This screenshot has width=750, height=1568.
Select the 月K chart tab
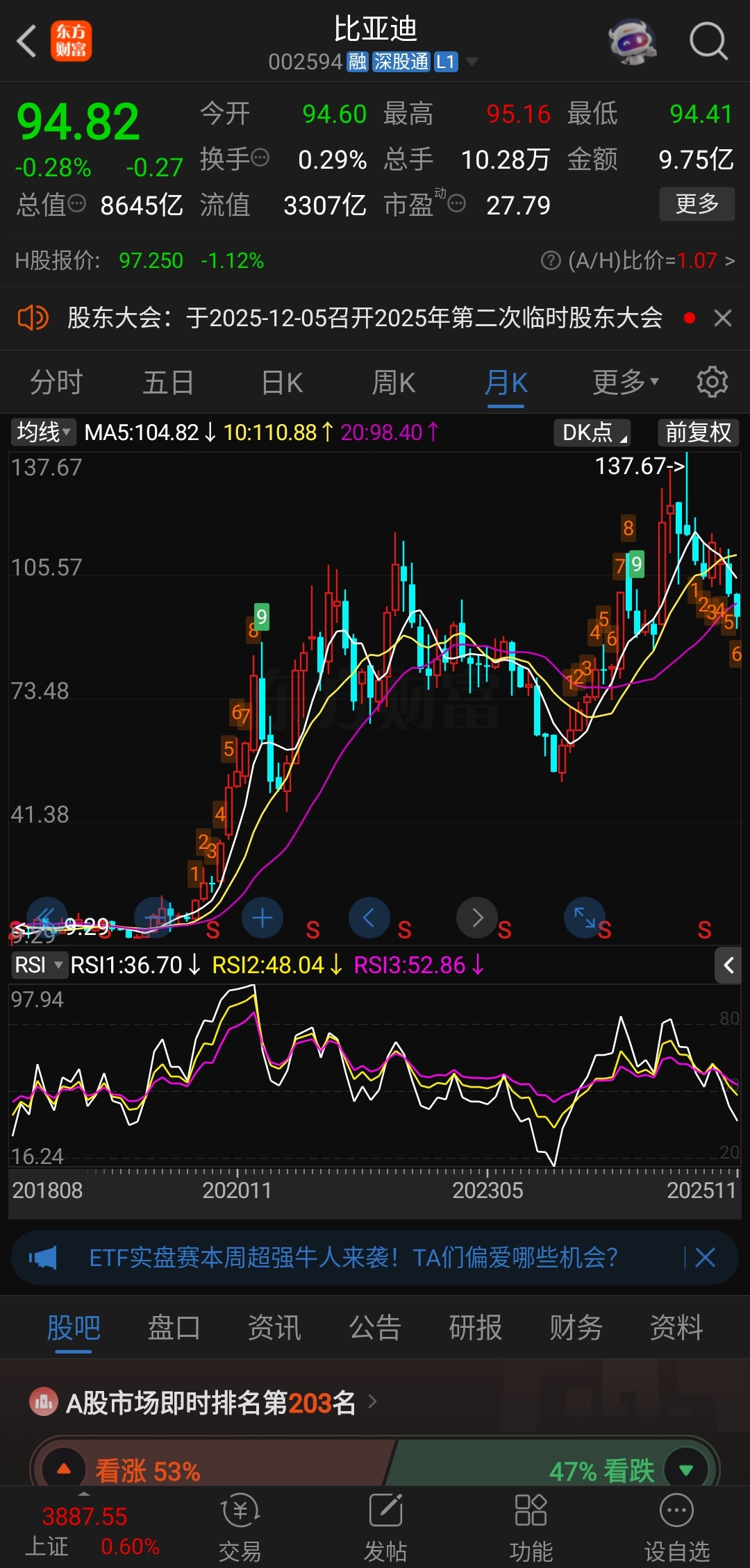click(506, 382)
